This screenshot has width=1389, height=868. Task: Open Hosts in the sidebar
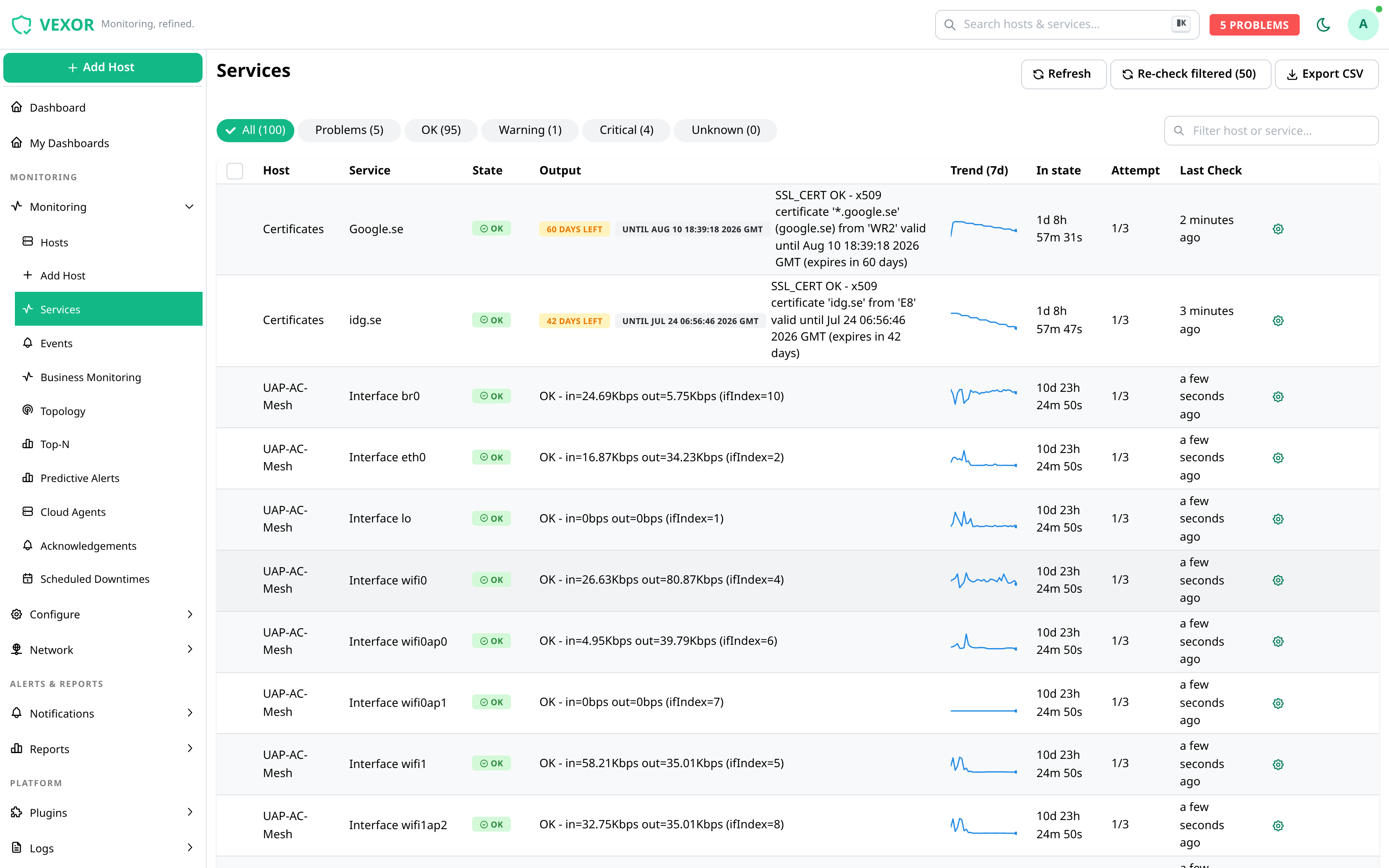[x=108, y=242]
